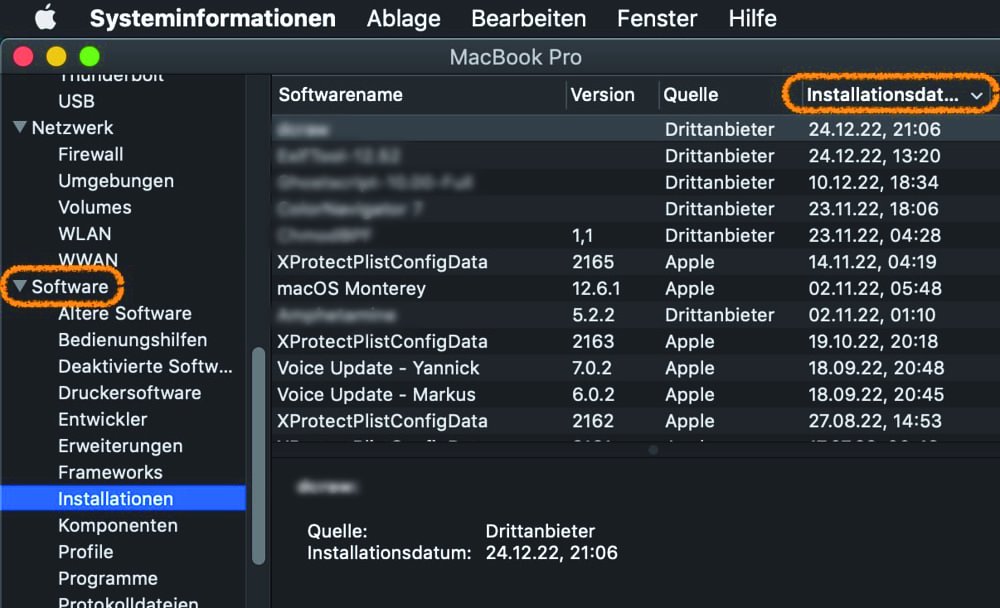Screen dimensions: 1000x608
Task: Sort list by Softwarename column header
Action: point(340,95)
